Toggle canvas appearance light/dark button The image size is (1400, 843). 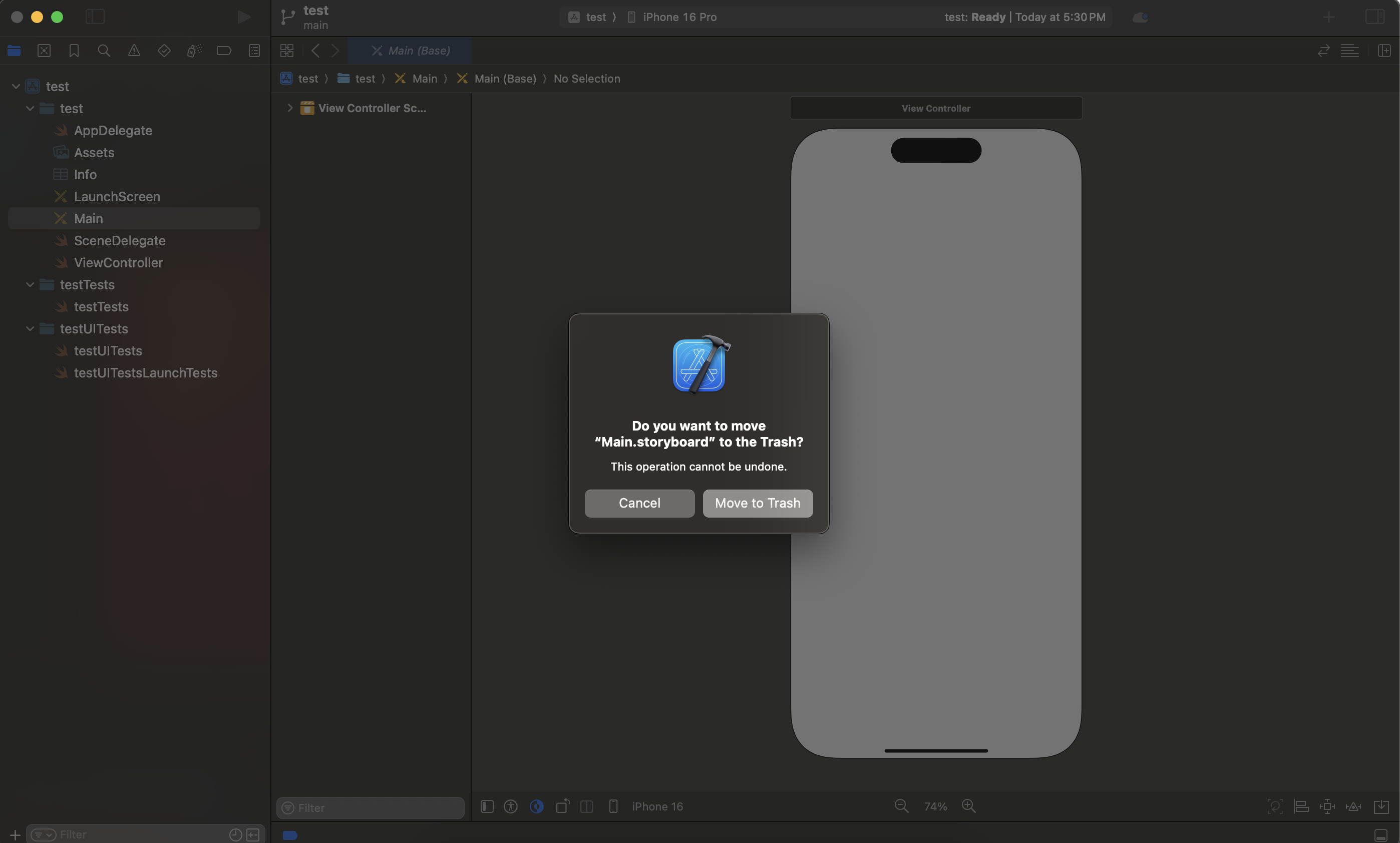536,806
